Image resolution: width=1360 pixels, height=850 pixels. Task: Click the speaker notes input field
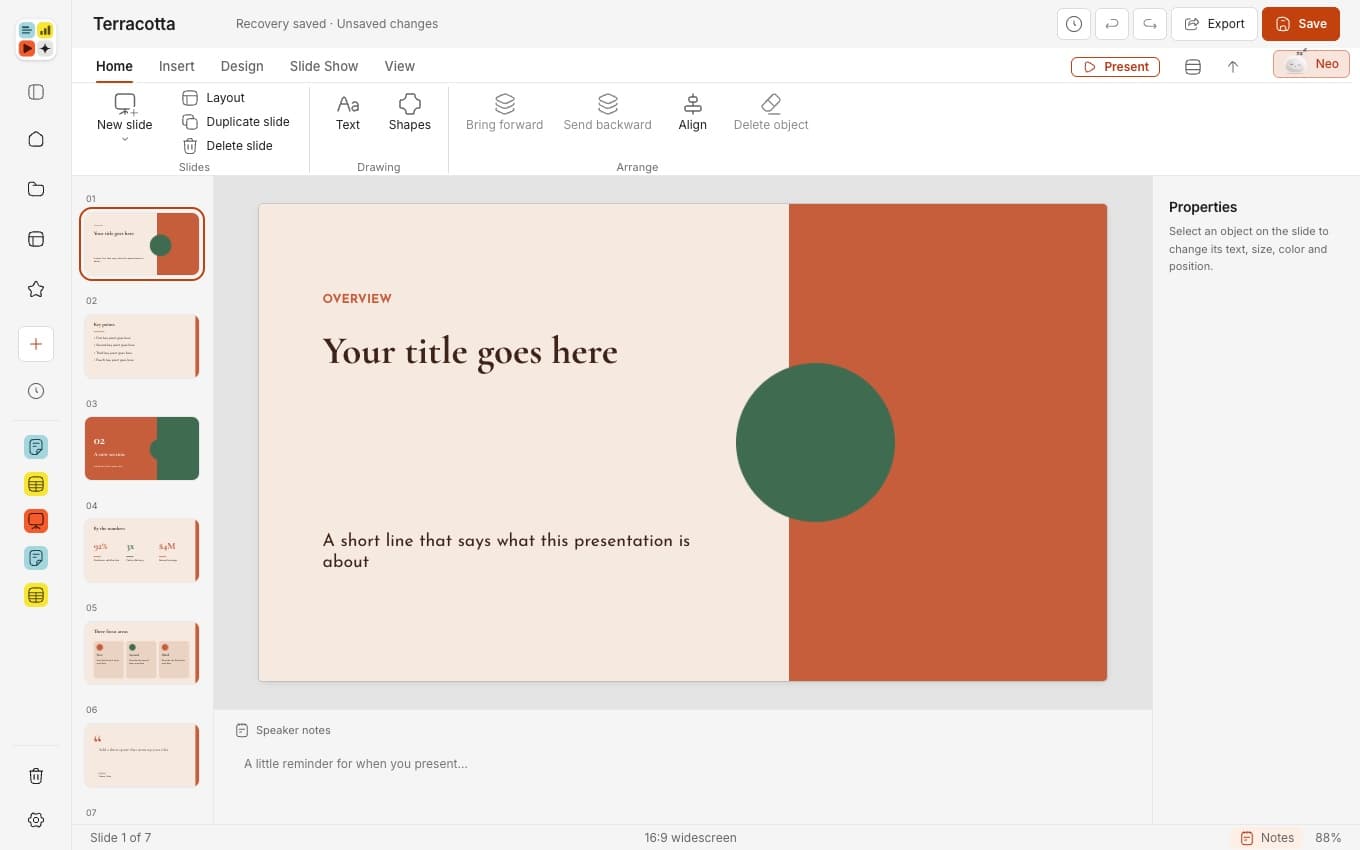(x=683, y=764)
